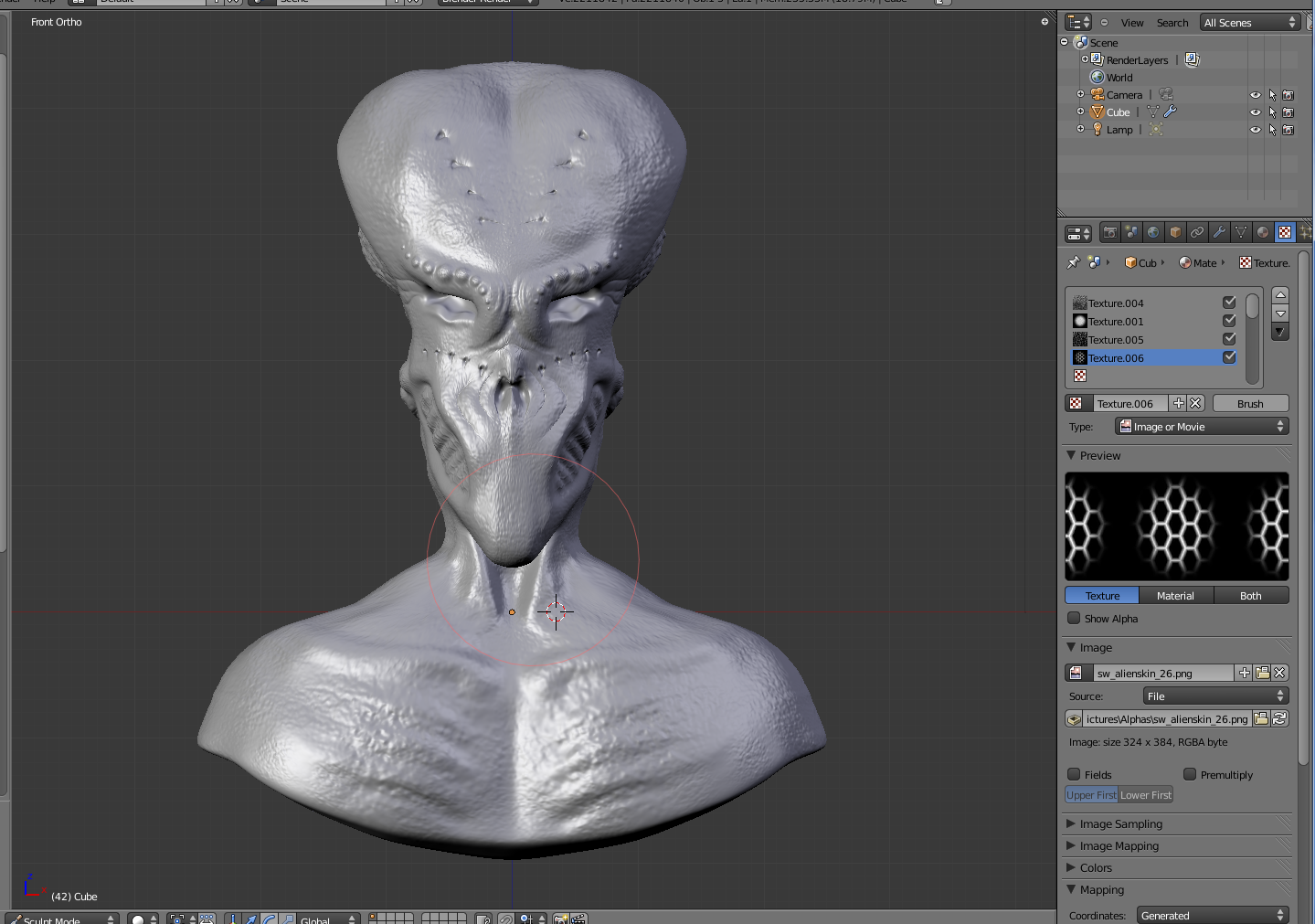The width and height of the screenshot is (1315, 924).
Task: Expand the Cube tree item in outliner
Action: coord(1080,112)
